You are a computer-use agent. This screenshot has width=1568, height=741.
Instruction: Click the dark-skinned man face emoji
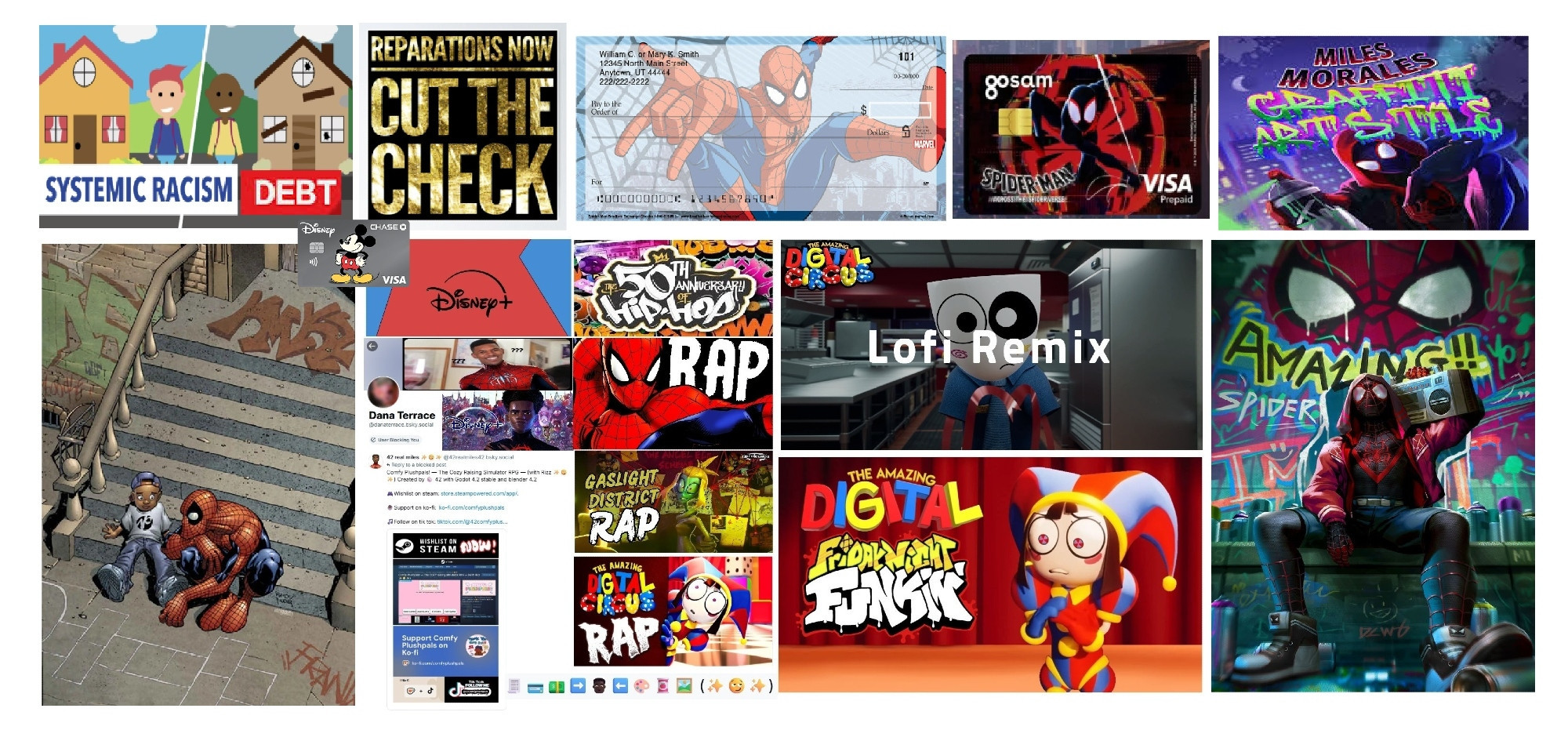tap(599, 685)
